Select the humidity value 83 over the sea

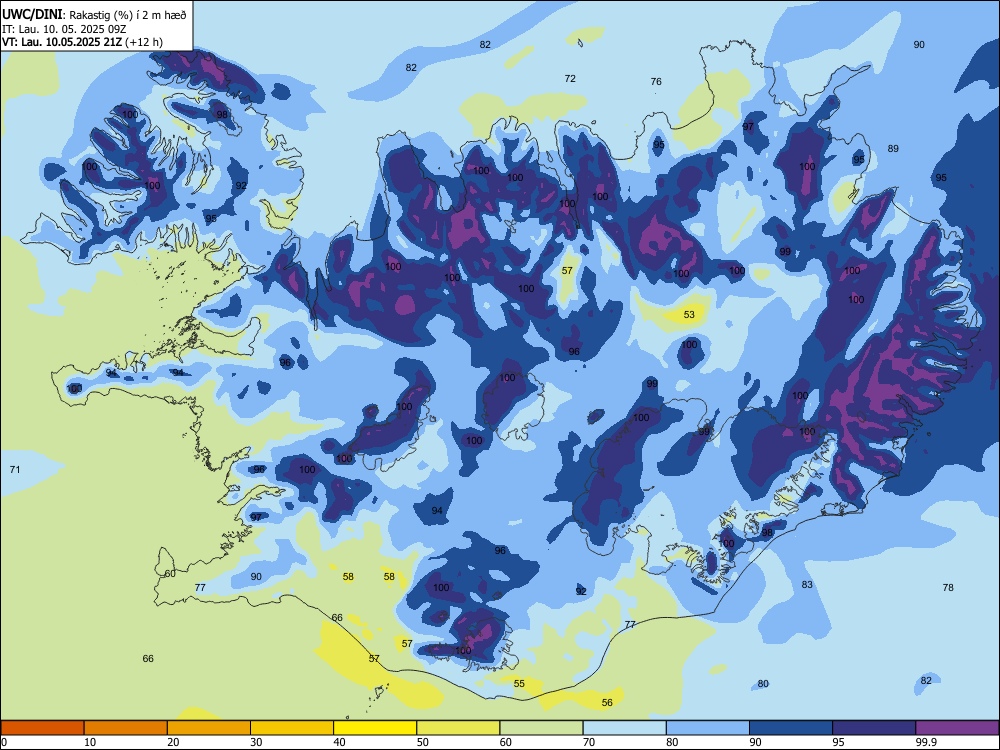807,584
